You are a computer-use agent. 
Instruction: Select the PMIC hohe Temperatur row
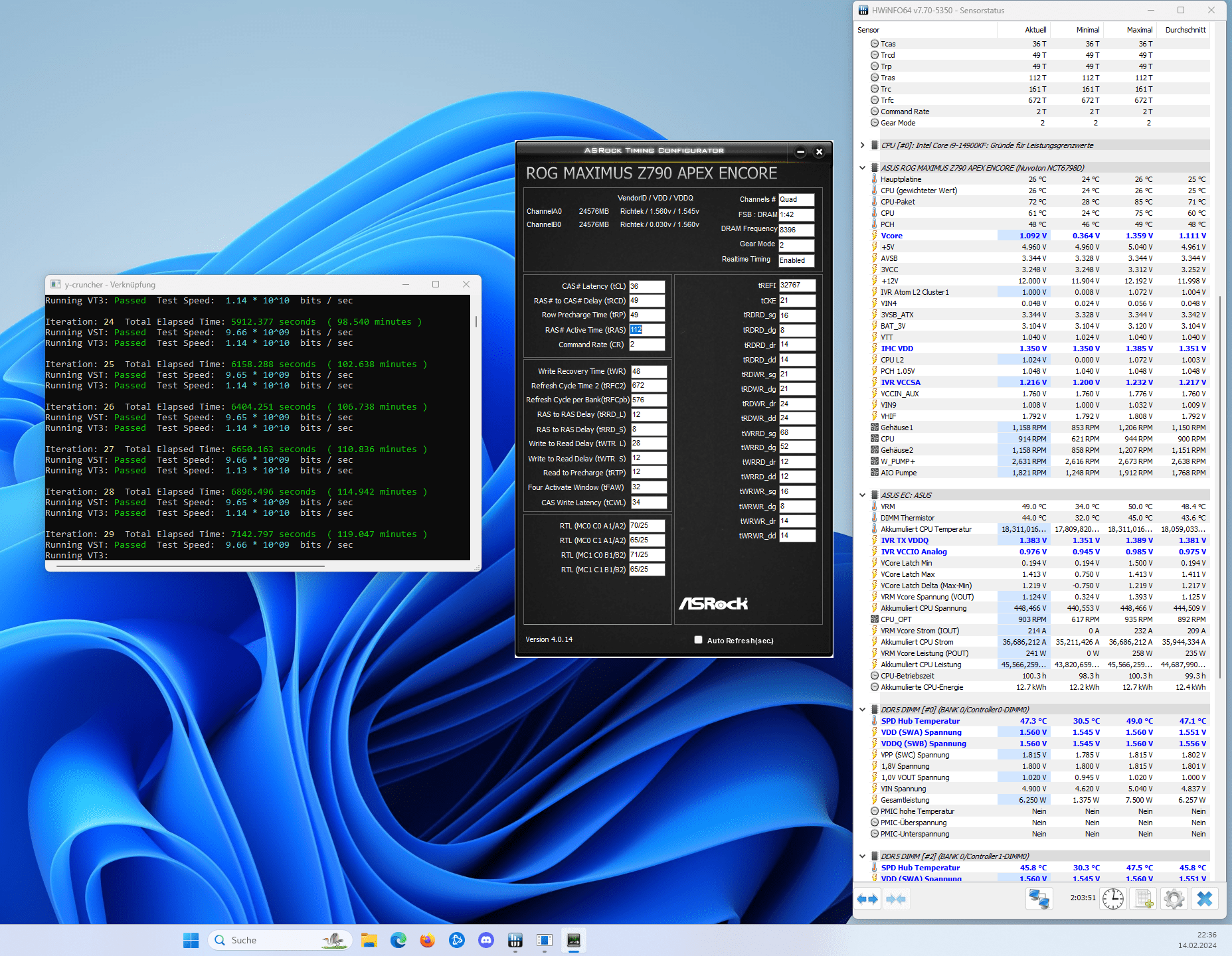[x=1039, y=811]
